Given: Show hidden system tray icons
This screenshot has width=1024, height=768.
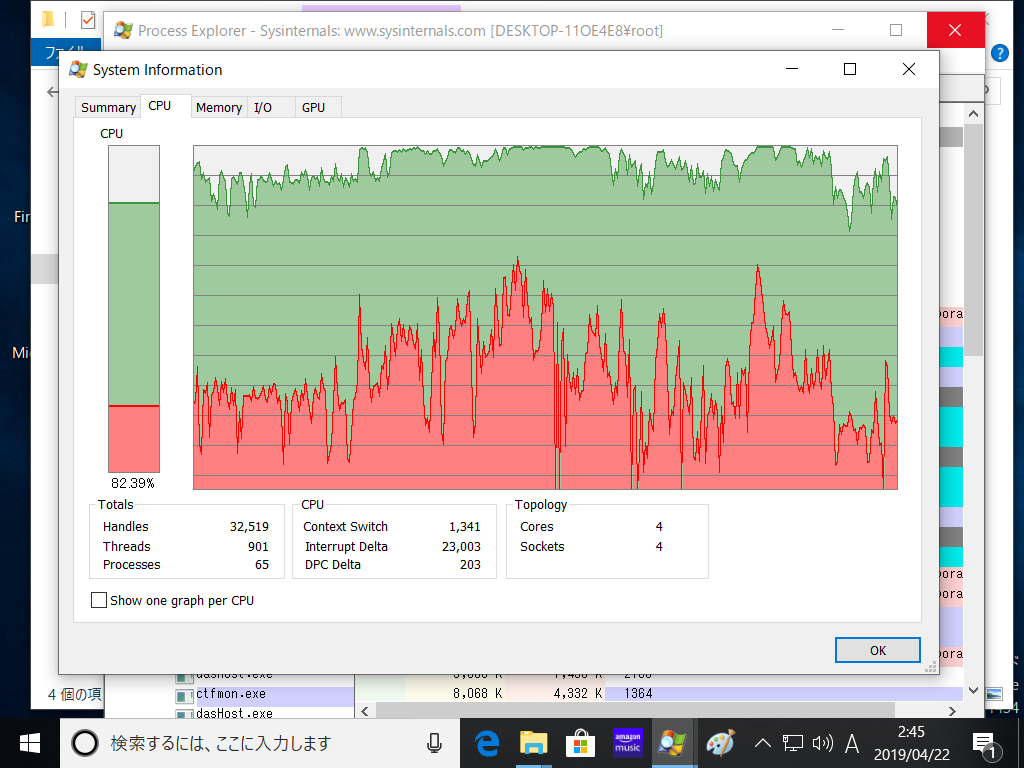Looking at the screenshot, I should coord(762,743).
